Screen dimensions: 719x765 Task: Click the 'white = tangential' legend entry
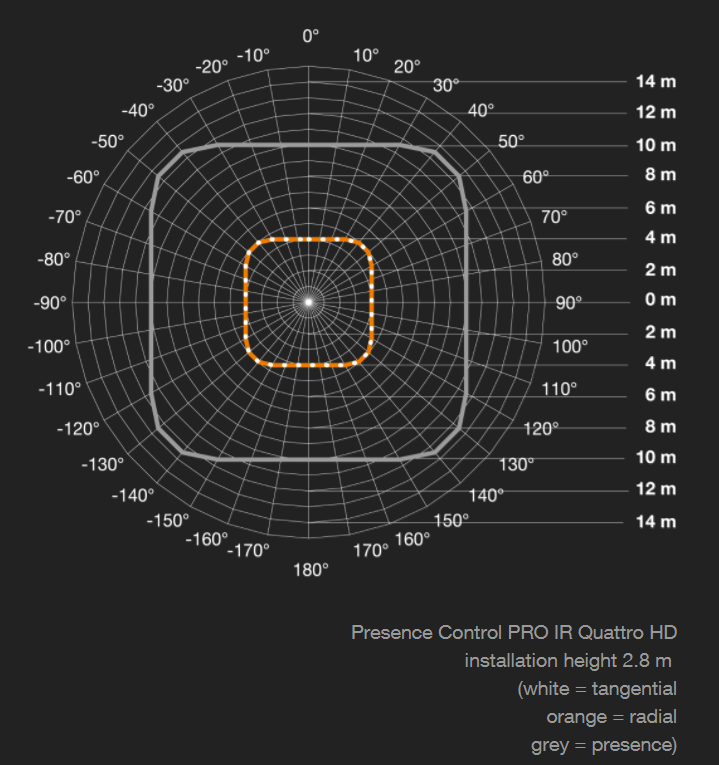click(x=597, y=689)
